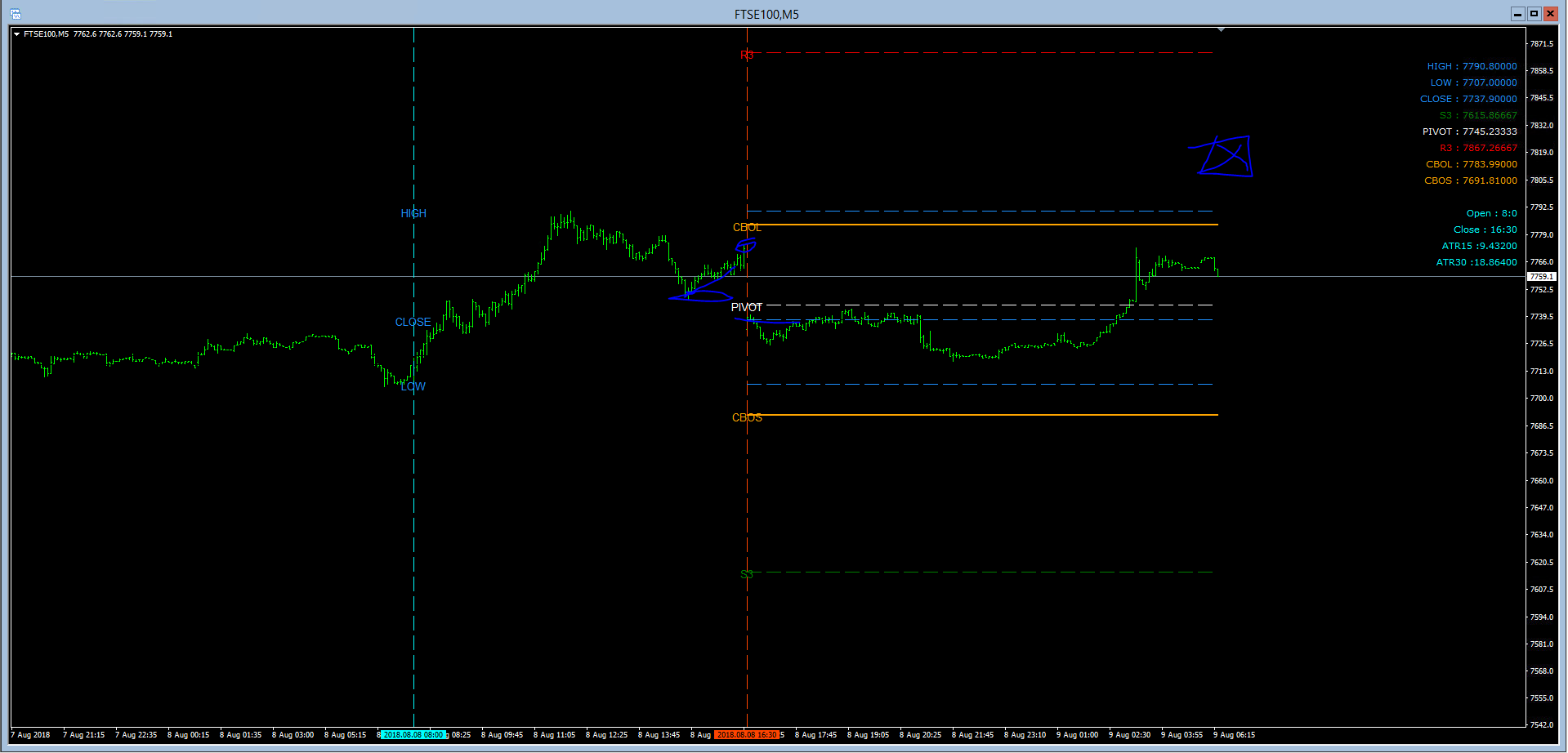Screen dimensions: 1568x753
Task: Click the grey chart shift triangle marker
Action: [x=1221, y=30]
